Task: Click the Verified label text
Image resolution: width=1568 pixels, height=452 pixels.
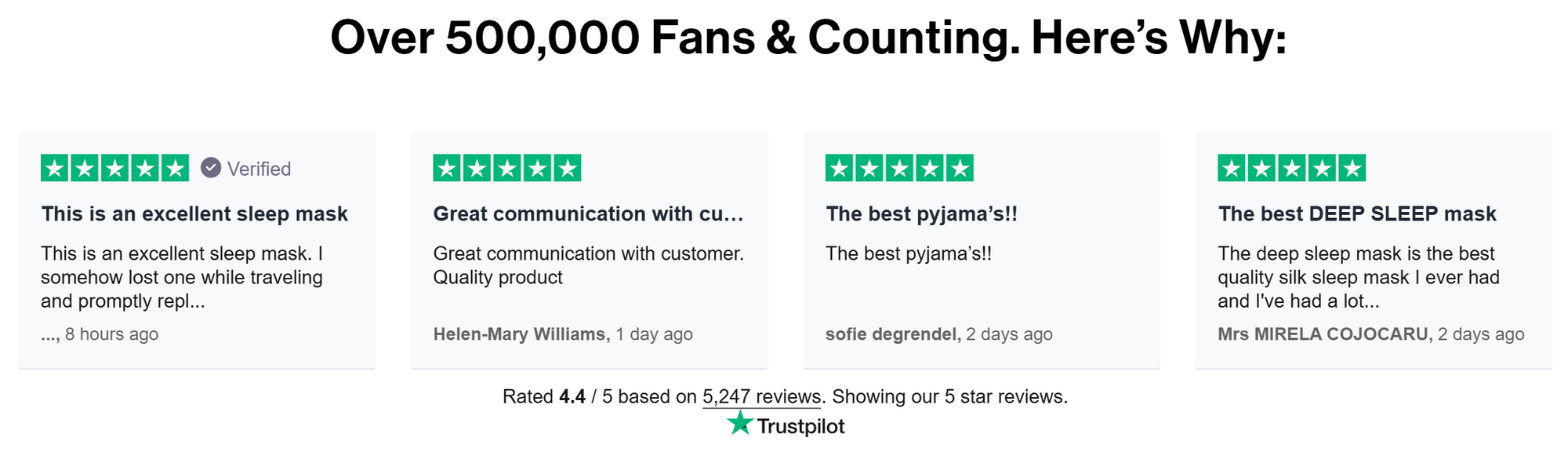Action: coord(259,169)
